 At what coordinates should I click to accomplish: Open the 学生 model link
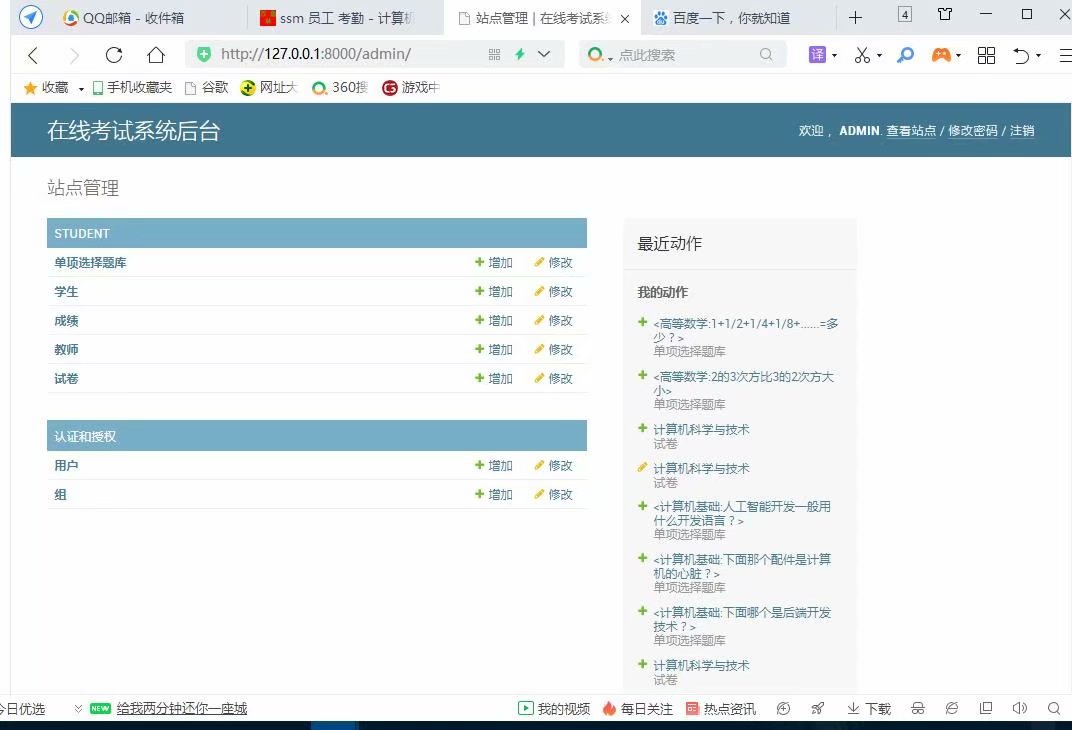click(66, 291)
